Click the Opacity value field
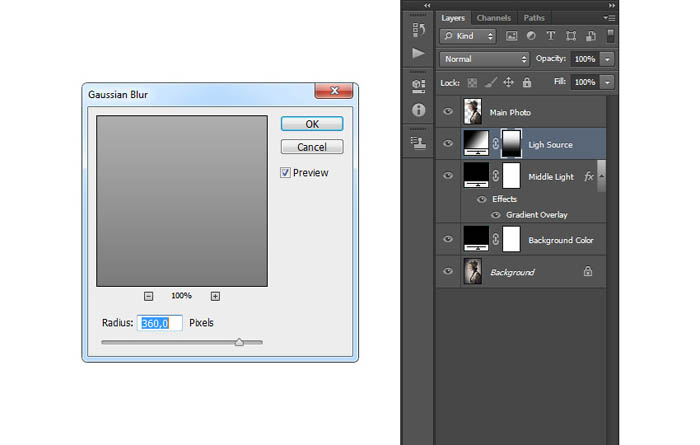 585,59
